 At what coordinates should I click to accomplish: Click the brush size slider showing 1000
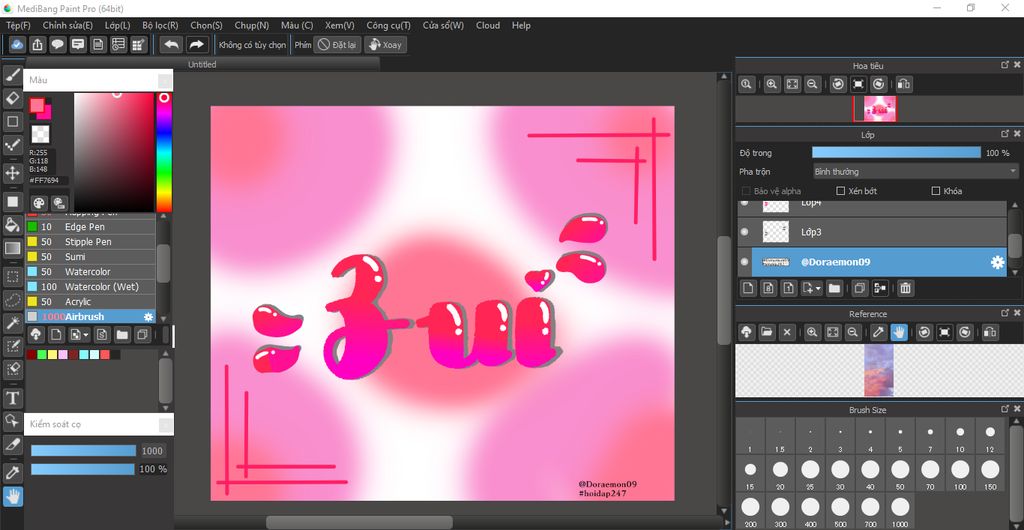click(x=83, y=450)
